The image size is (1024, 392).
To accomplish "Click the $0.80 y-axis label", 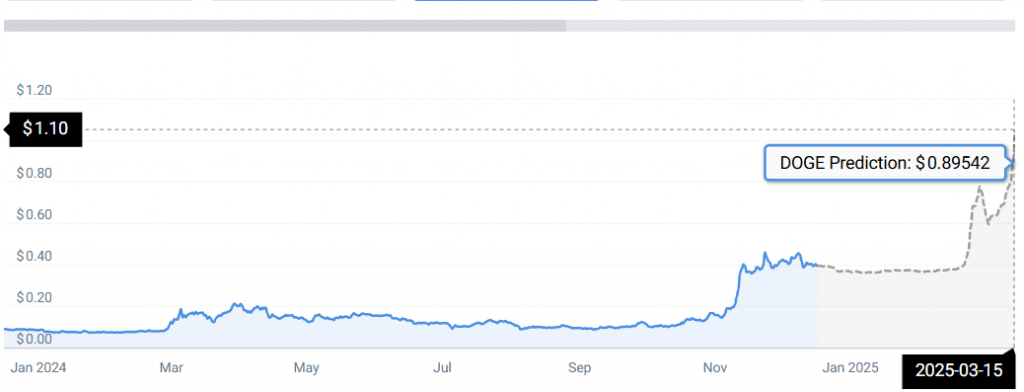I will coord(35,174).
